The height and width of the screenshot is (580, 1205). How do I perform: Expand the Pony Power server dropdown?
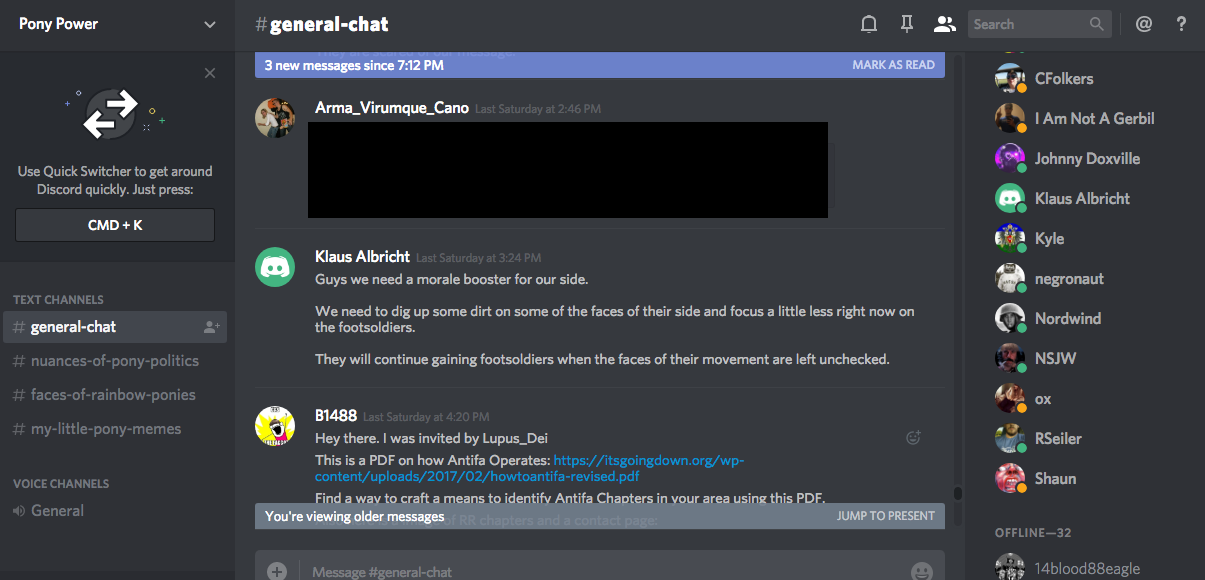click(x=209, y=24)
